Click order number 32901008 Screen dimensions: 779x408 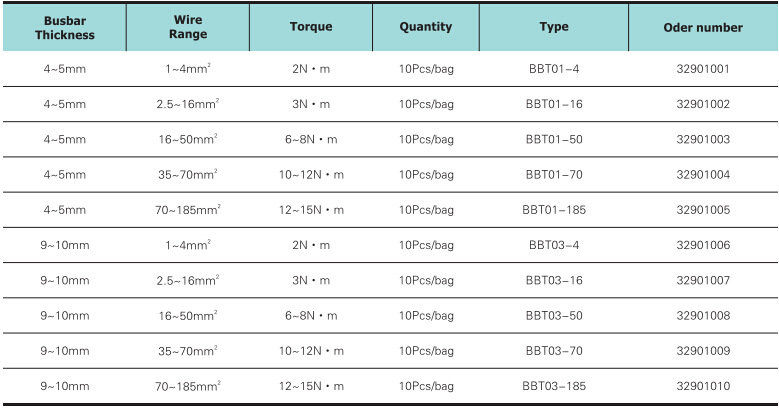tap(703, 315)
